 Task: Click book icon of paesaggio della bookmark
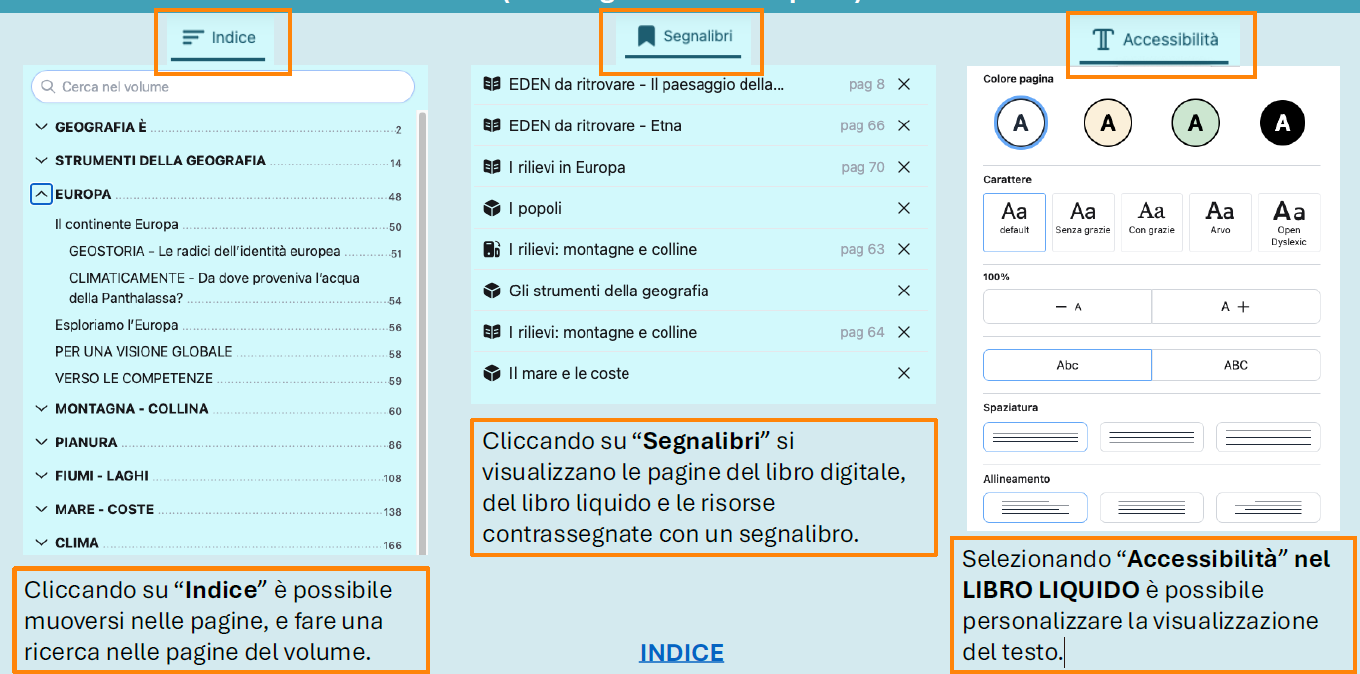coord(491,84)
